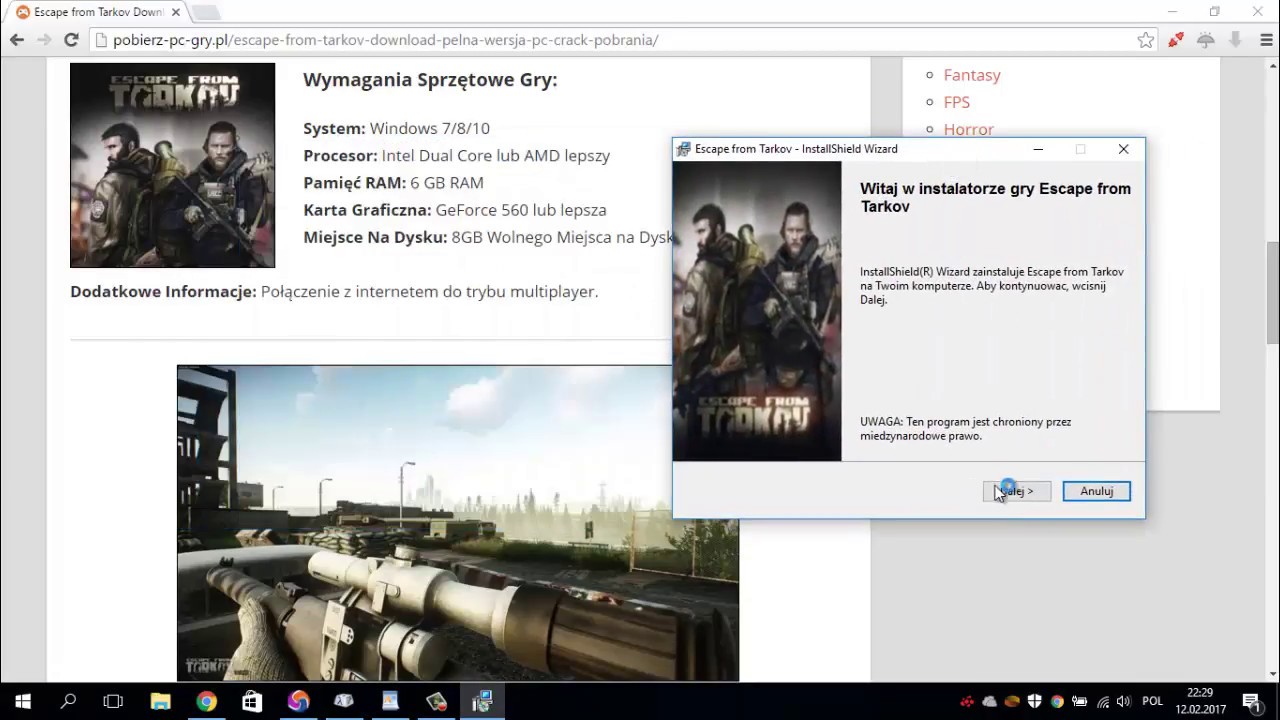Open Task View on taskbar

(x=113, y=701)
